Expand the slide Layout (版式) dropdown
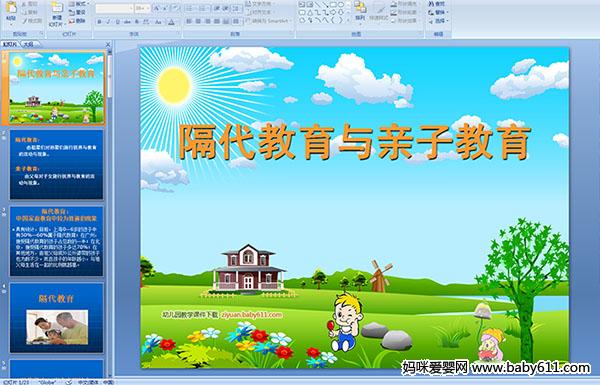The height and width of the screenshot is (385, 600). [79, 4]
